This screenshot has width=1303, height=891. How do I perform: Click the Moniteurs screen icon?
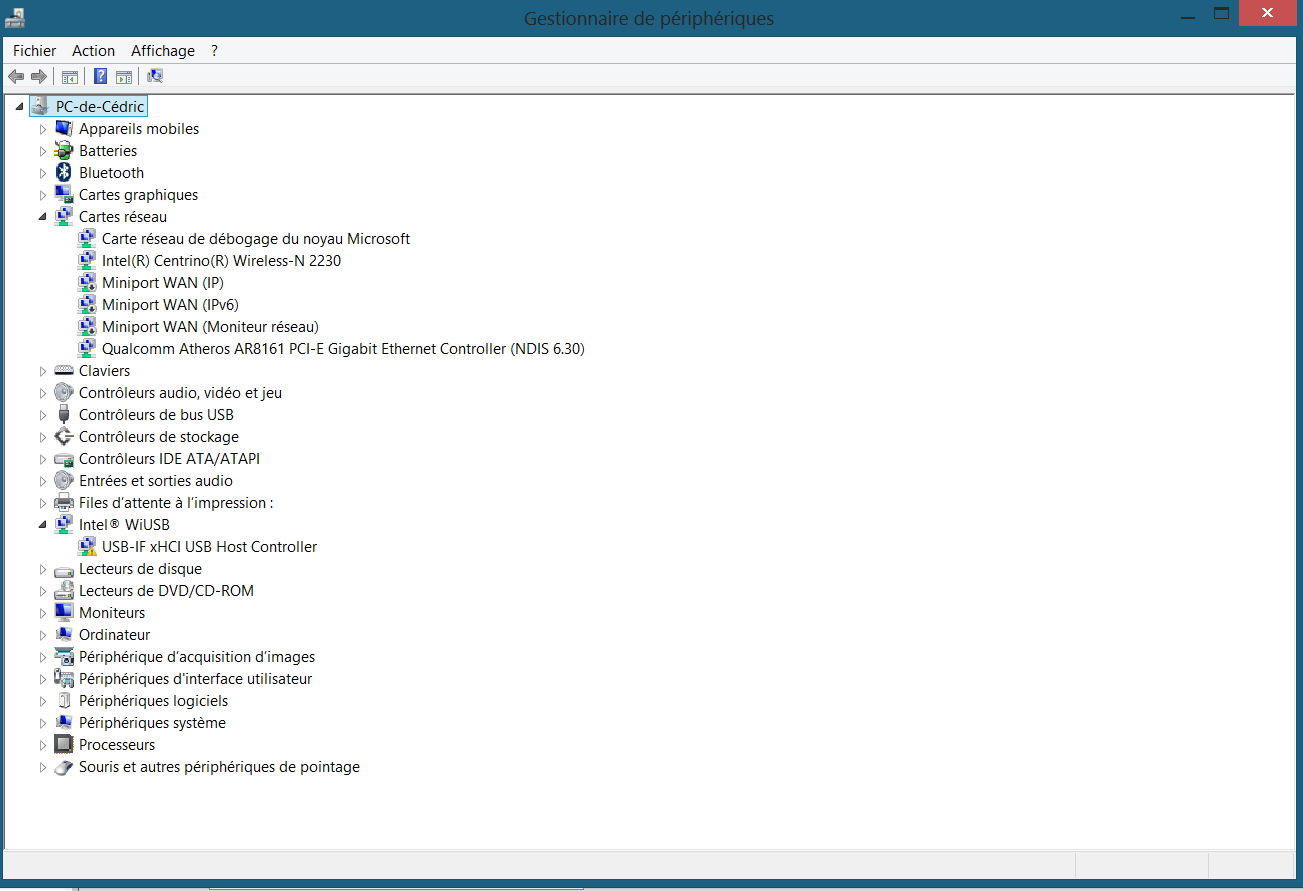pos(64,612)
